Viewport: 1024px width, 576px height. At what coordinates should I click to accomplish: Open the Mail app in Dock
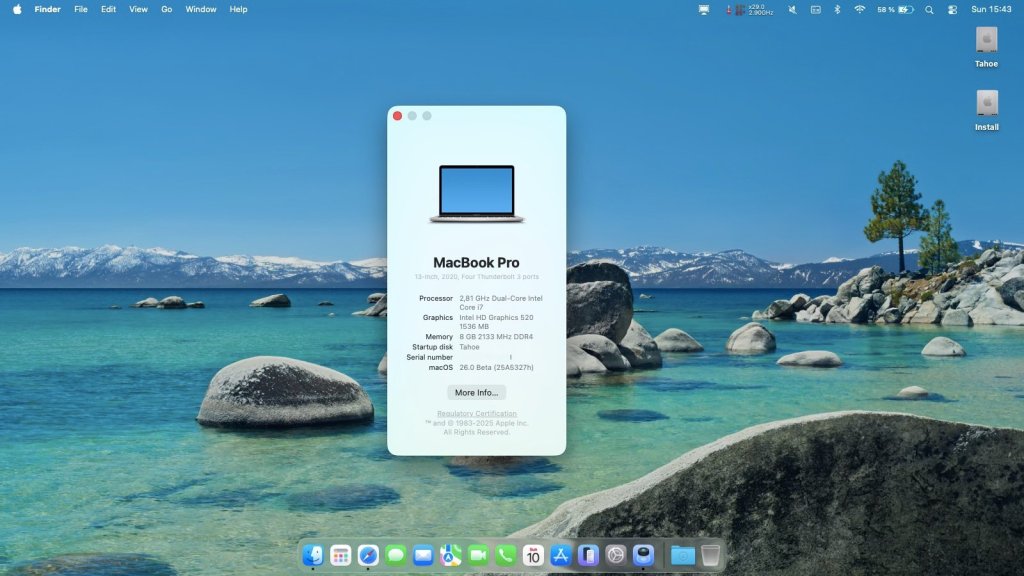coord(423,555)
